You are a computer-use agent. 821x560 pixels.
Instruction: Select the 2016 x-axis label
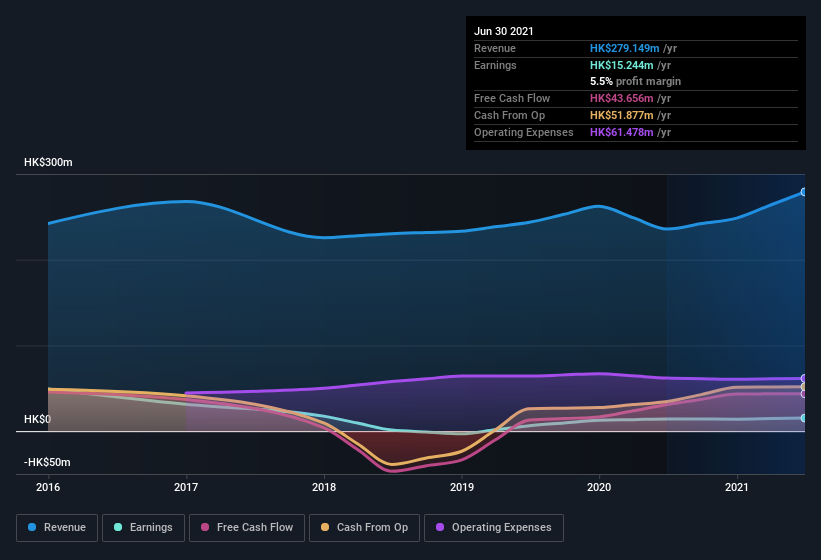[x=48, y=487]
